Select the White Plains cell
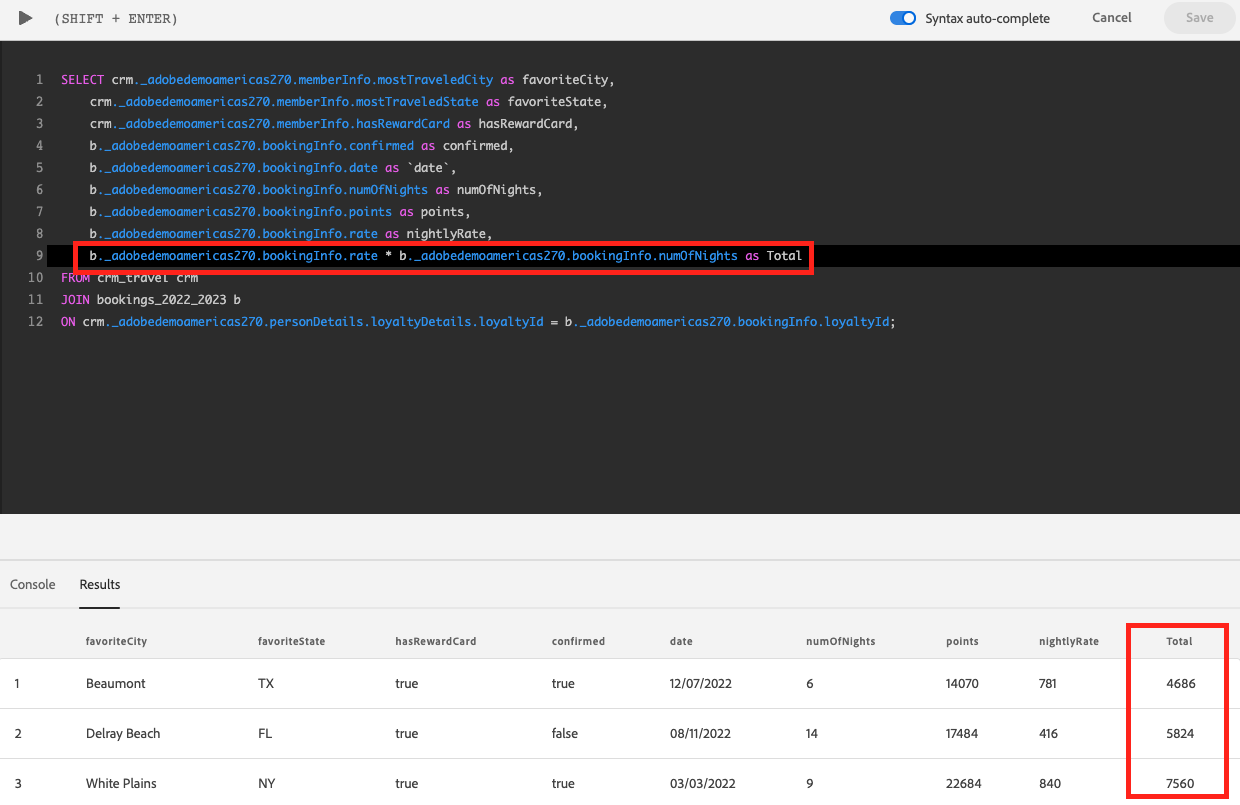 coord(121,784)
